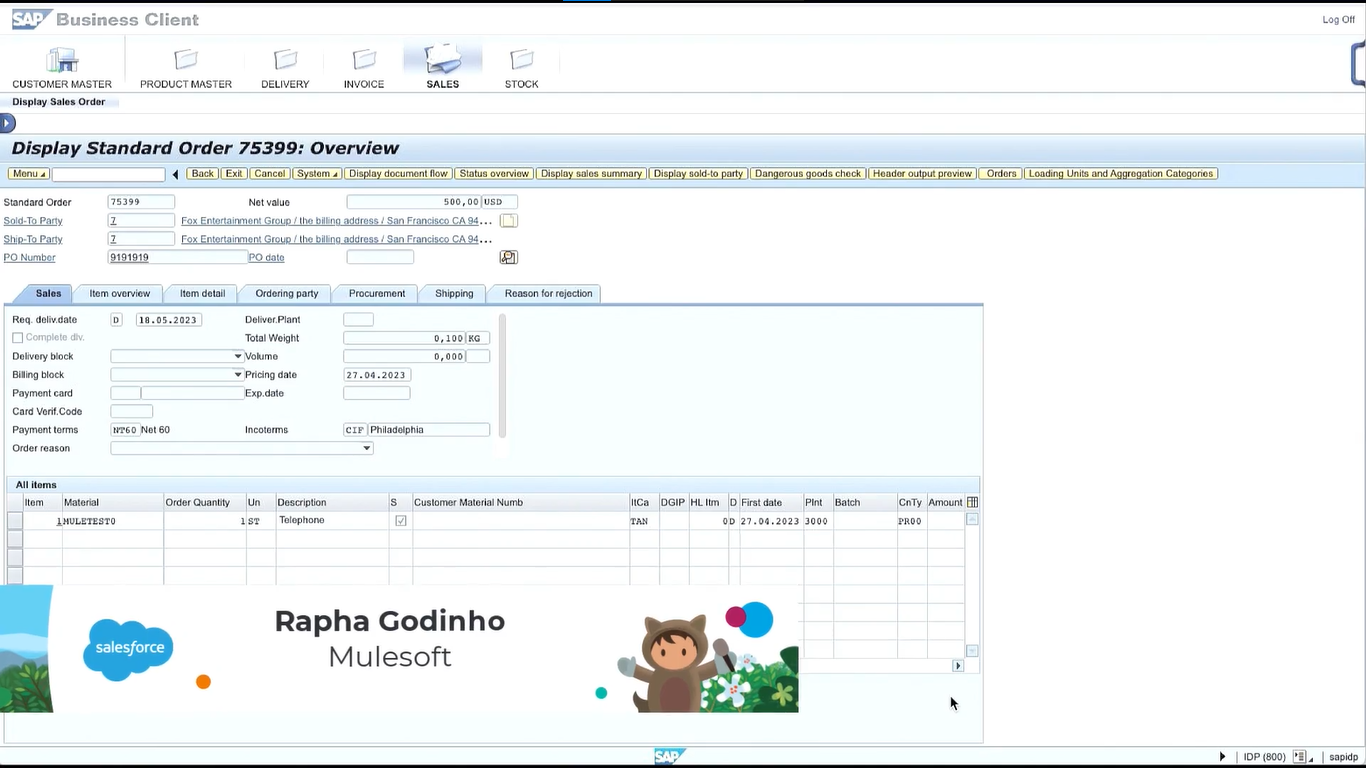Click the items table scroll up arrow
This screenshot has width=1366, height=768.
click(x=972, y=519)
